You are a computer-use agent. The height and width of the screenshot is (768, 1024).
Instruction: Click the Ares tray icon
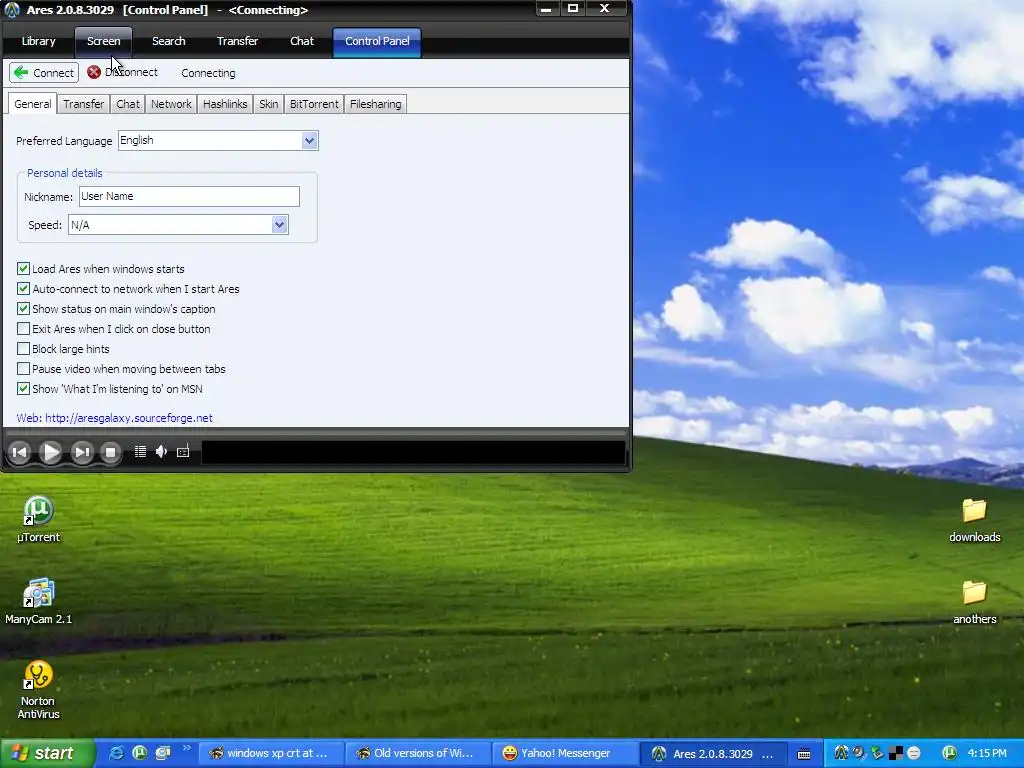841,753
